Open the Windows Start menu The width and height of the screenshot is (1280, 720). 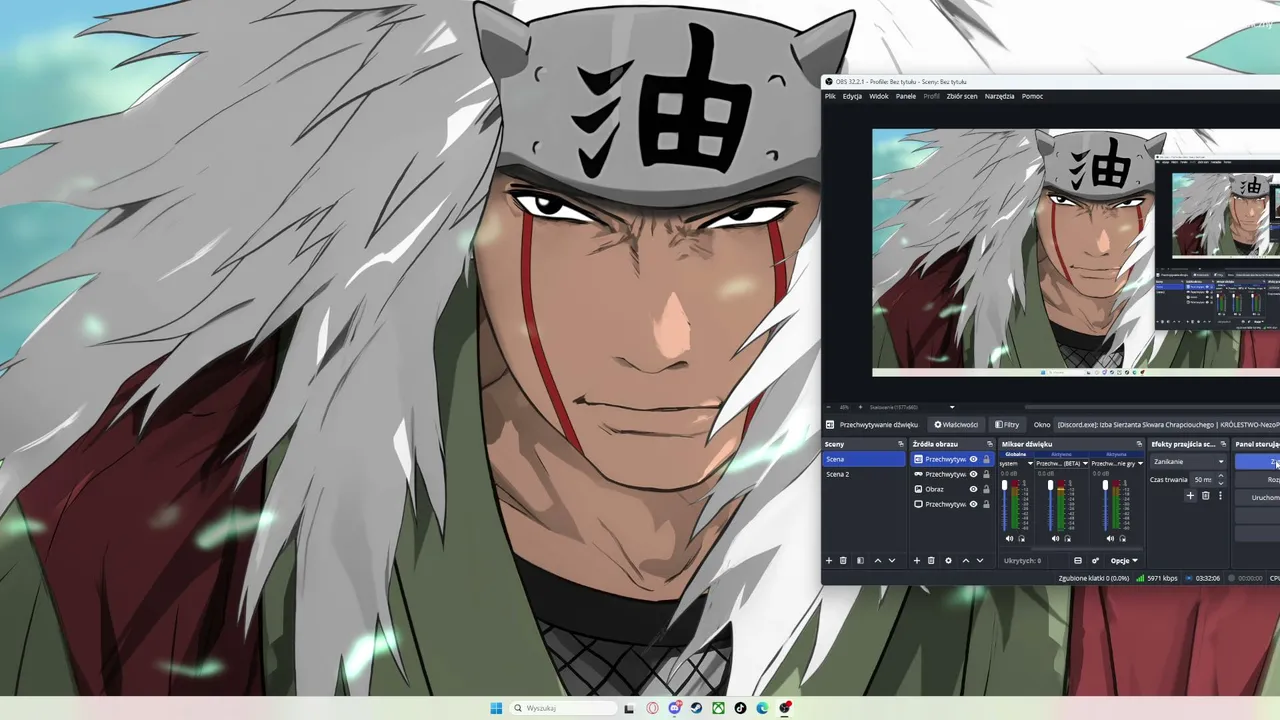pyautogui.click(x=496, y=708)
